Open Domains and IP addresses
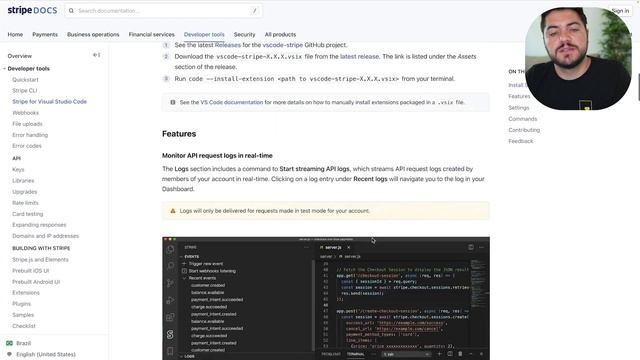 [45, 236]
